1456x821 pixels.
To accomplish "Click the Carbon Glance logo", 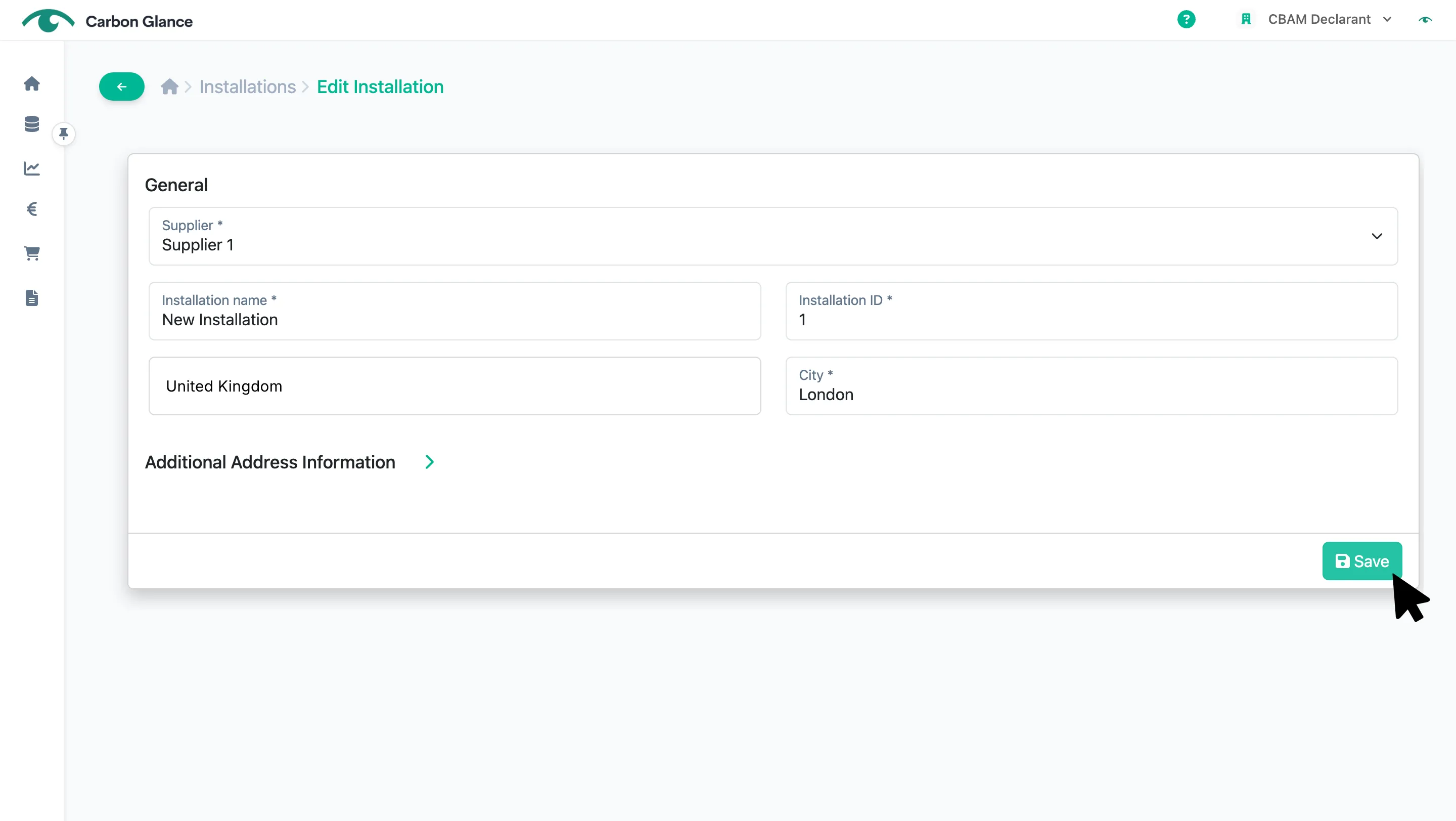I will click(x=107, y=21).
